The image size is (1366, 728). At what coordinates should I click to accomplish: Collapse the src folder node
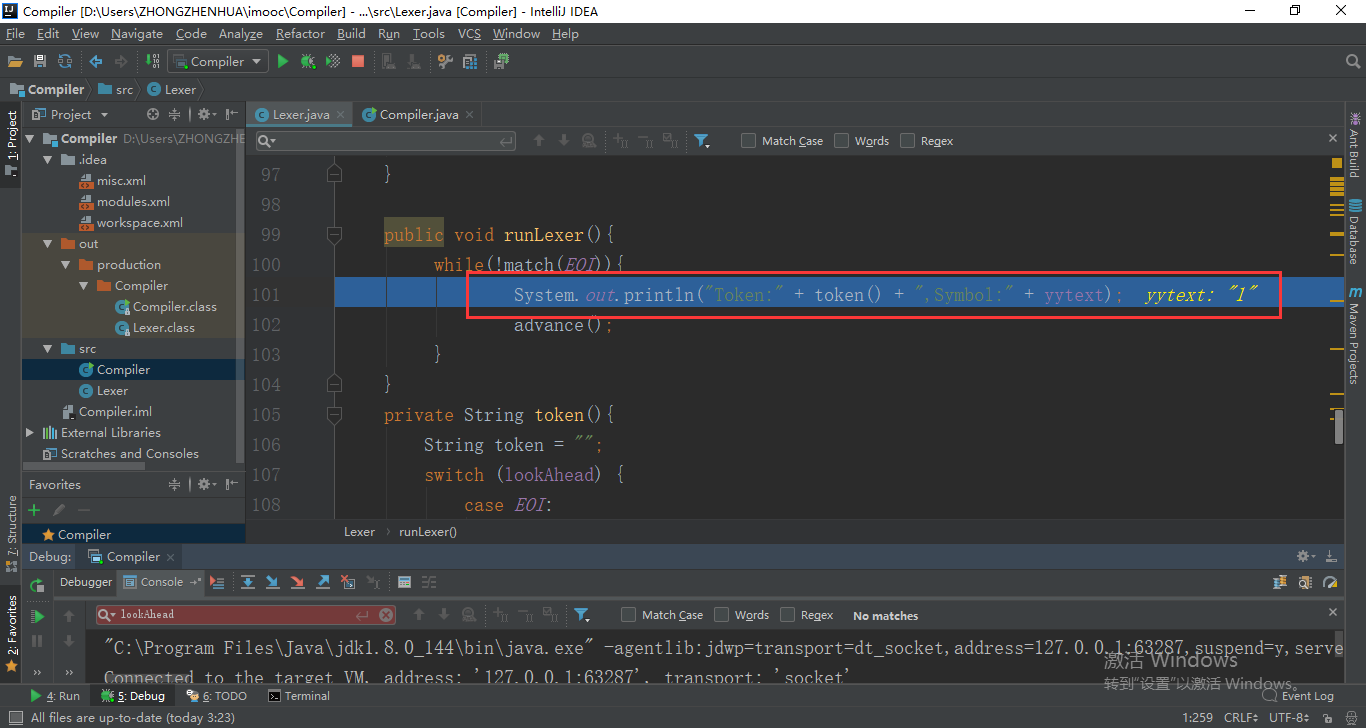[48, 349]
